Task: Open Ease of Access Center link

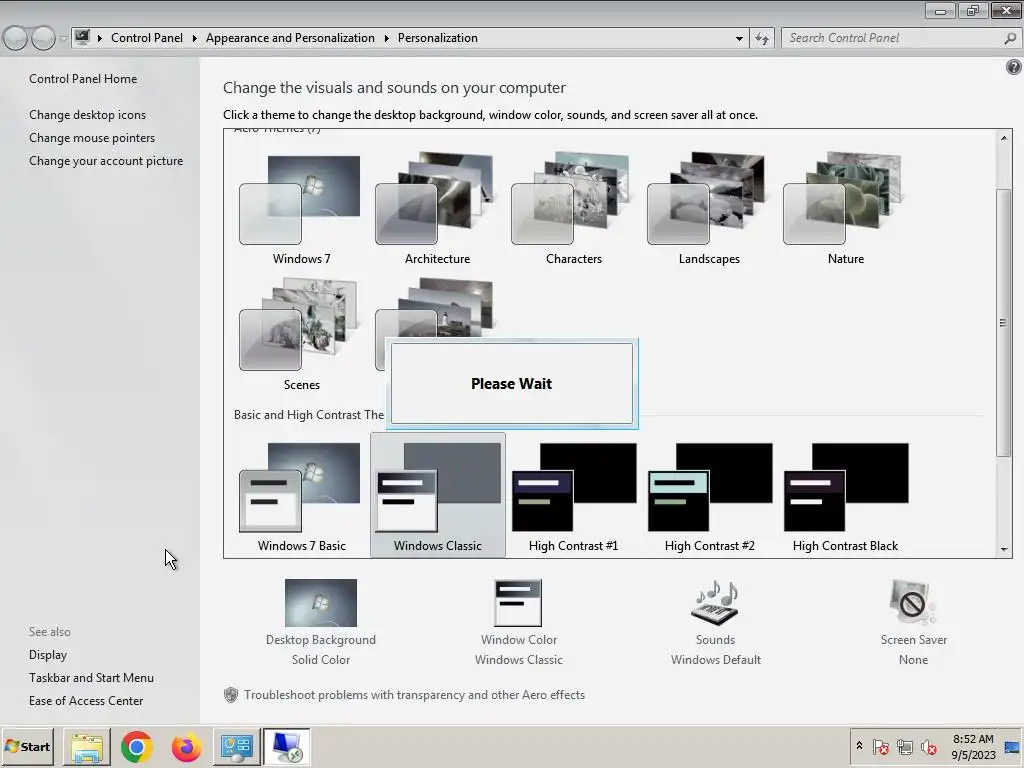Action: pyautogui.click(x=86, y=701)
